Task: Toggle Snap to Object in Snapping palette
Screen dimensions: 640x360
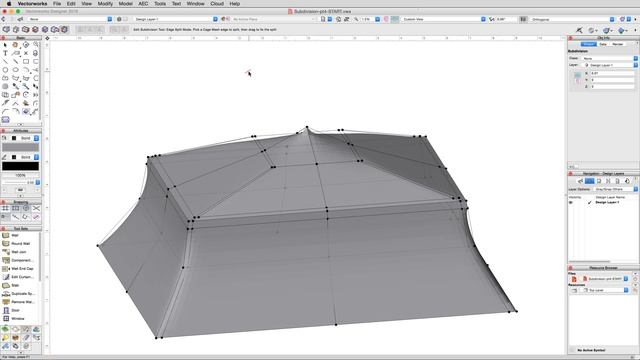Action: (16, 209)
